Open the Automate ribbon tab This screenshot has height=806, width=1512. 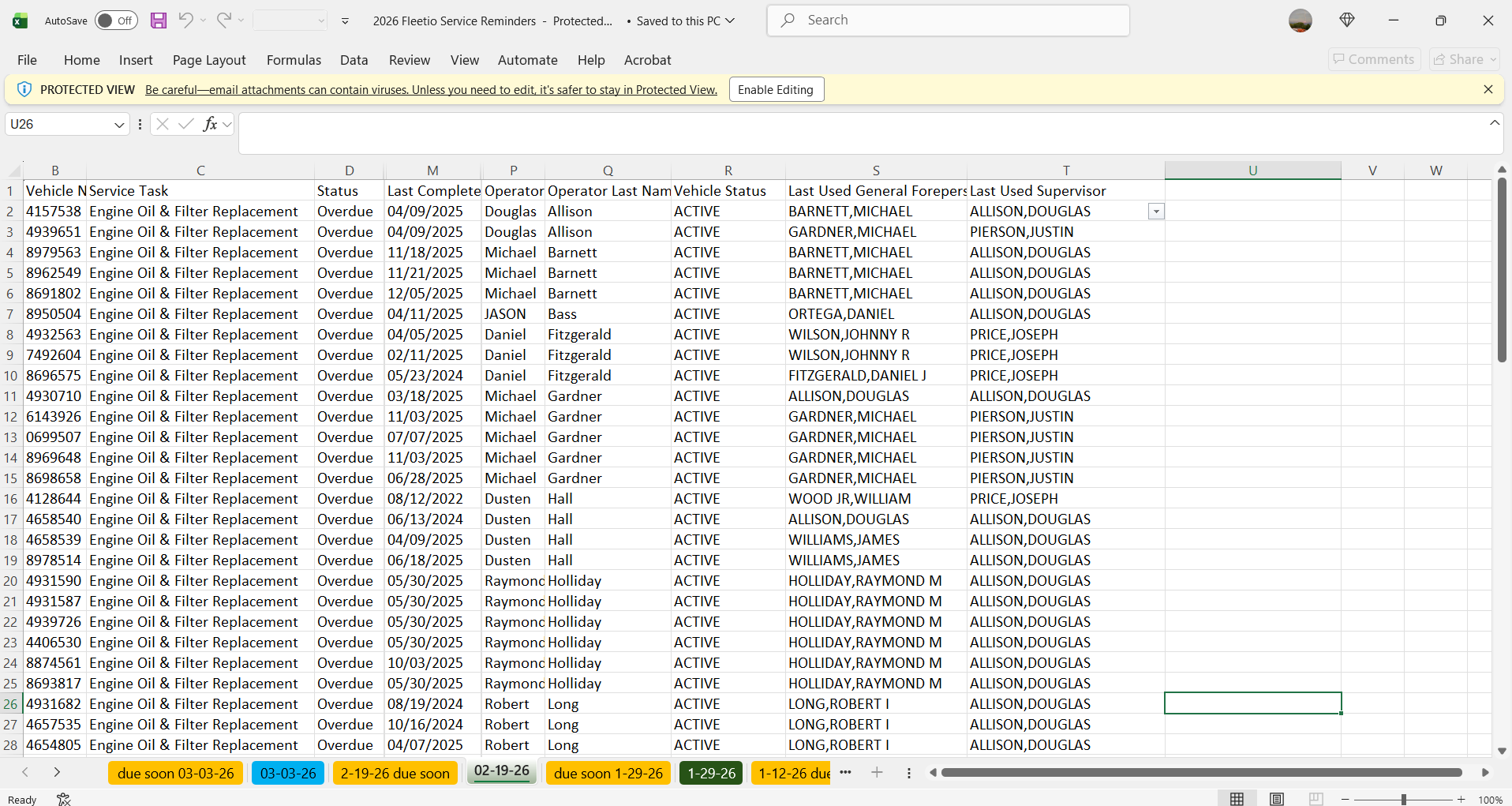528,60
